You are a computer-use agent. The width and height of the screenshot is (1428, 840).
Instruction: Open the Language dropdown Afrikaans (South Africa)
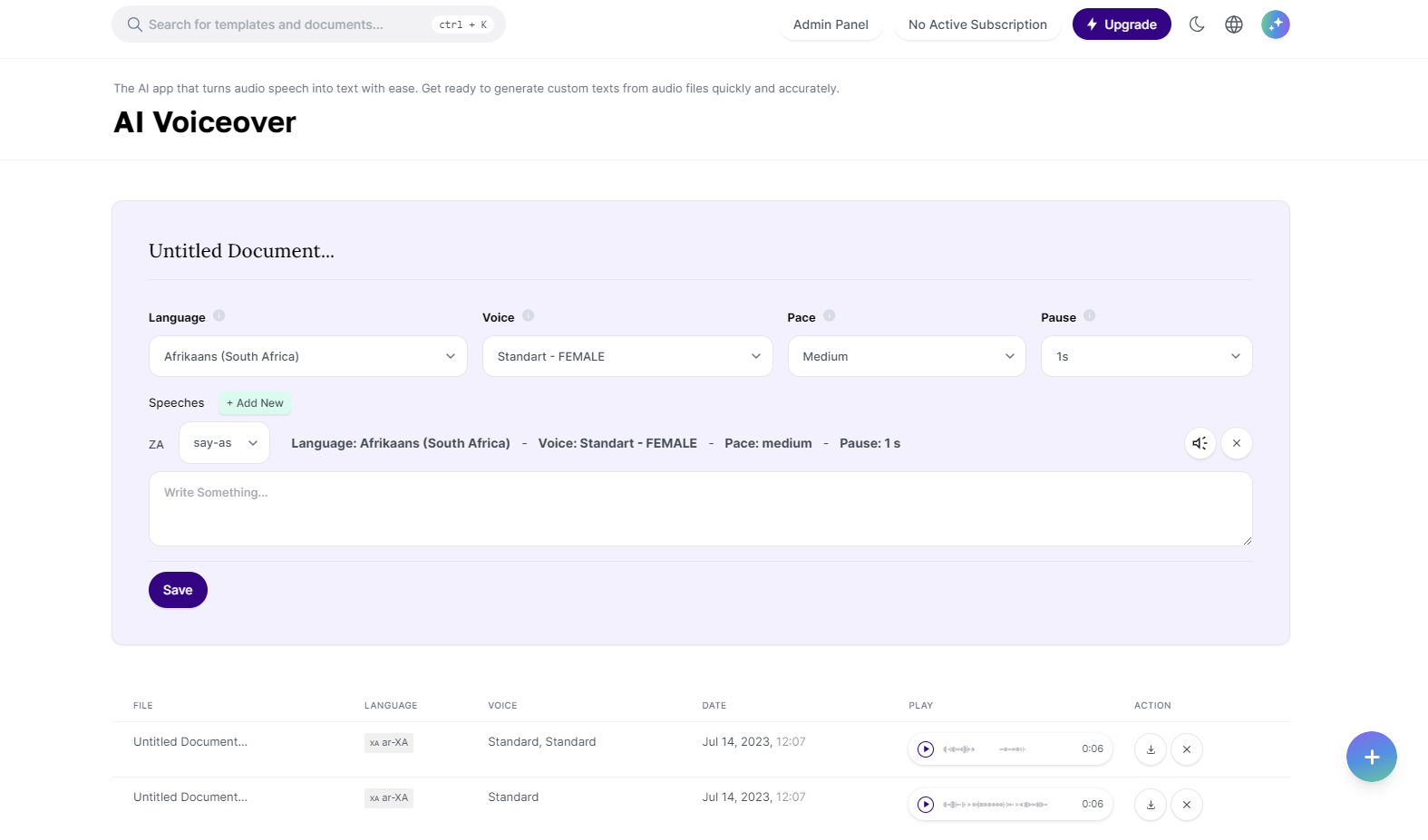(308, 356)
